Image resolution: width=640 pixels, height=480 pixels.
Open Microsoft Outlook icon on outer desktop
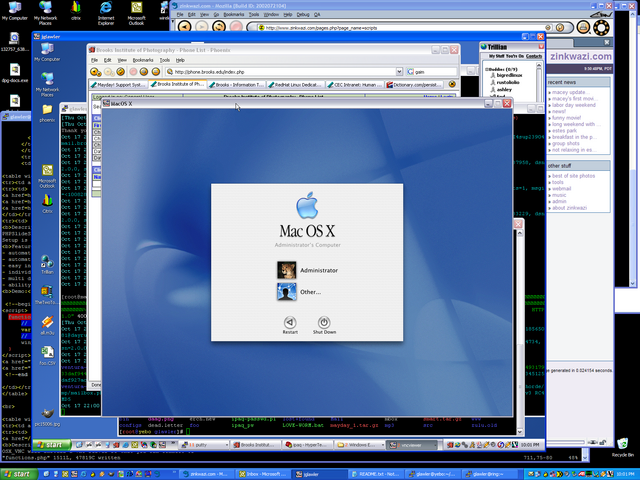[x=136, y=13]
